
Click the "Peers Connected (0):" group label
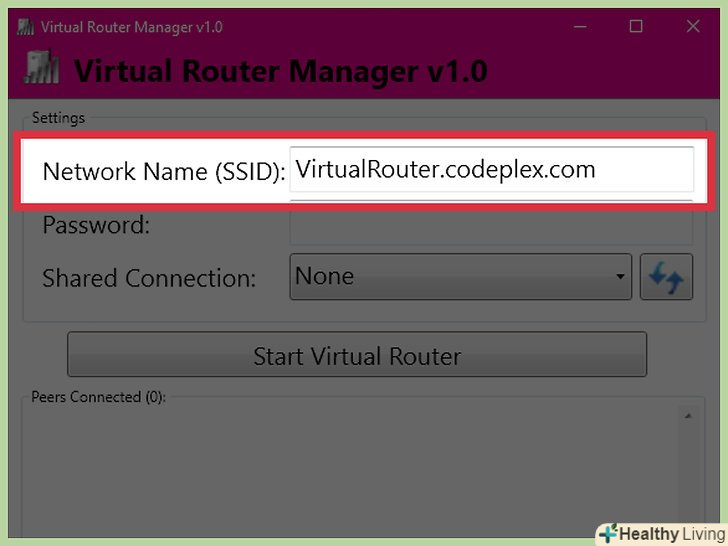point(98,397)
